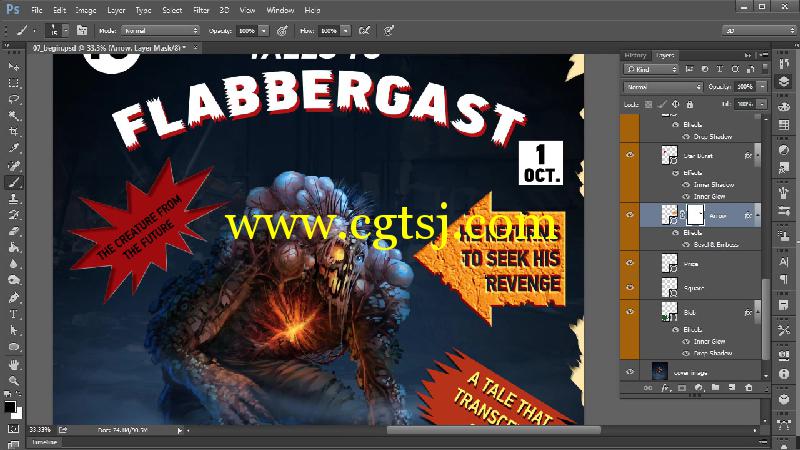Select the History Brush tool
Screen dimensions: 800x450
coord(14,215)
